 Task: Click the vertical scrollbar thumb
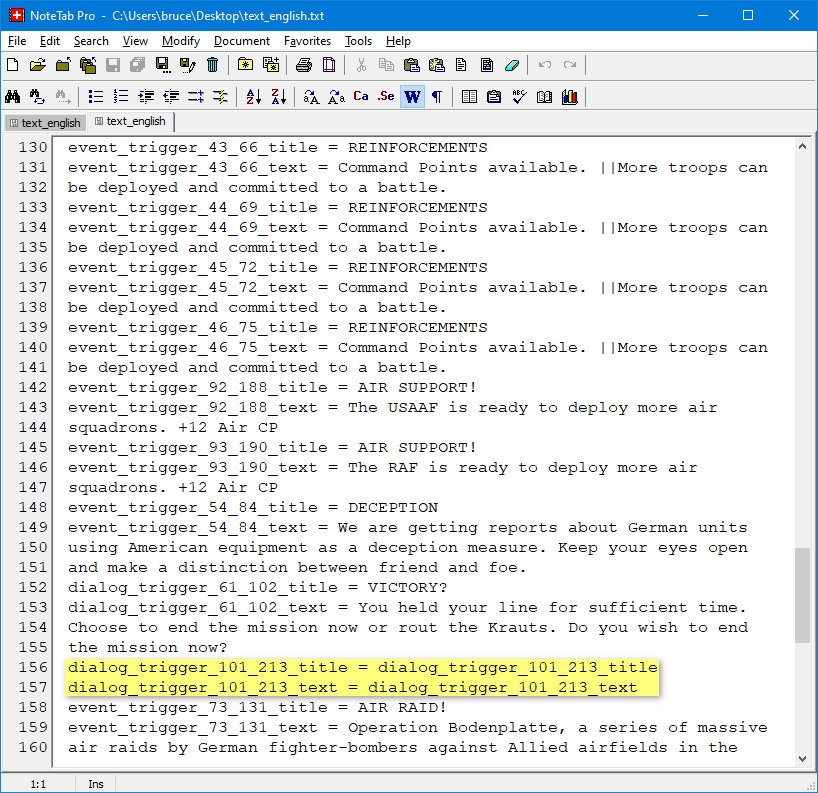[802, 594]
